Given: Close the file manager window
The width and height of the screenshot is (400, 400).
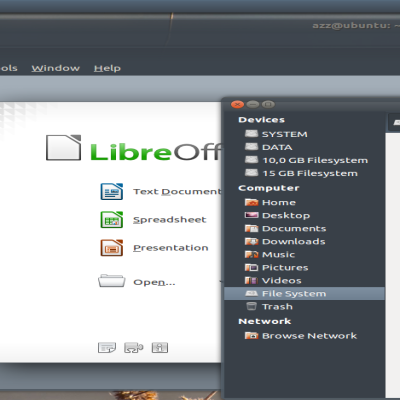Looking at the screenshot, I should point(237,105).
